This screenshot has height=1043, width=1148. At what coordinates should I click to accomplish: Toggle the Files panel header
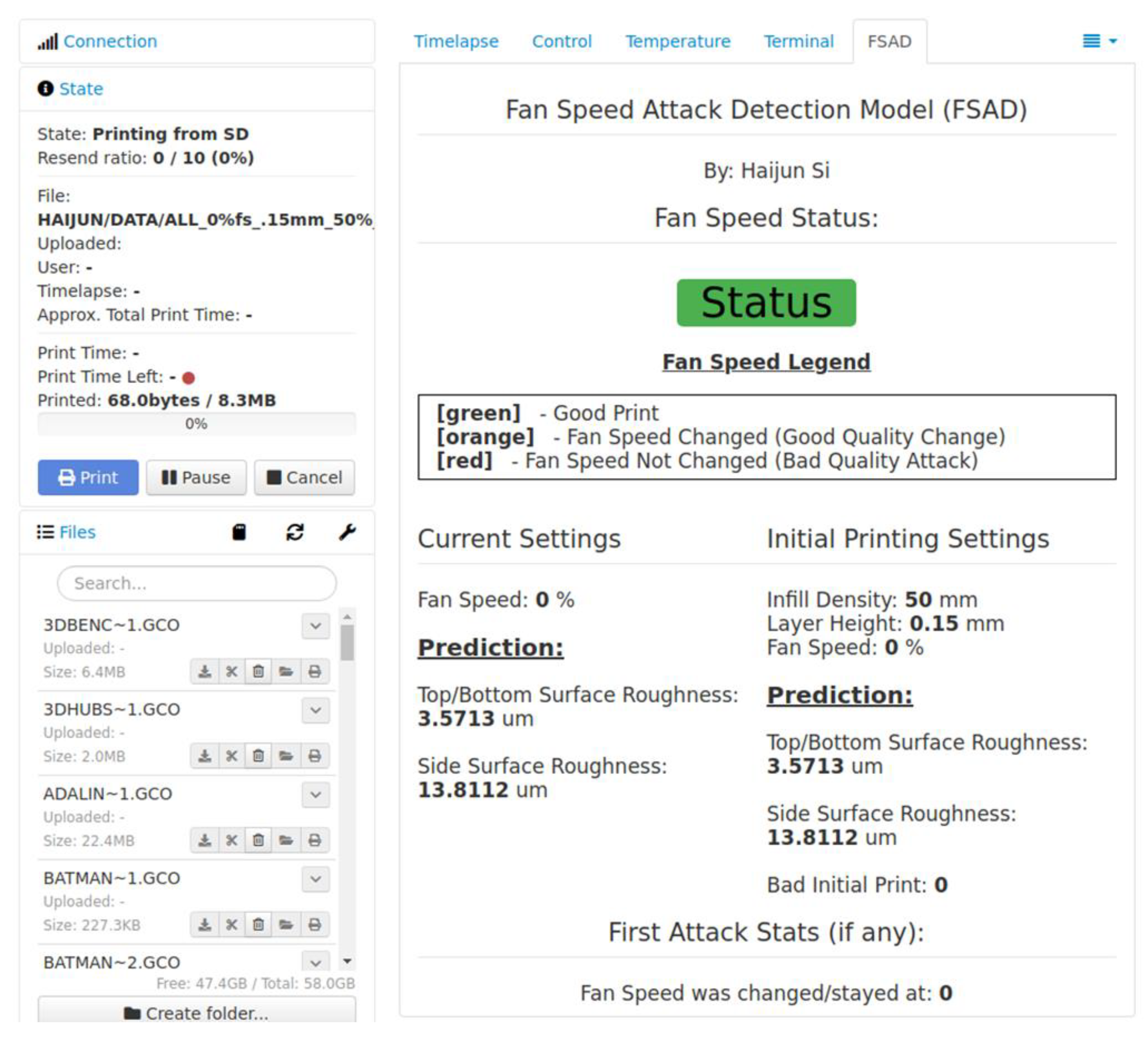tap(77, 532)
